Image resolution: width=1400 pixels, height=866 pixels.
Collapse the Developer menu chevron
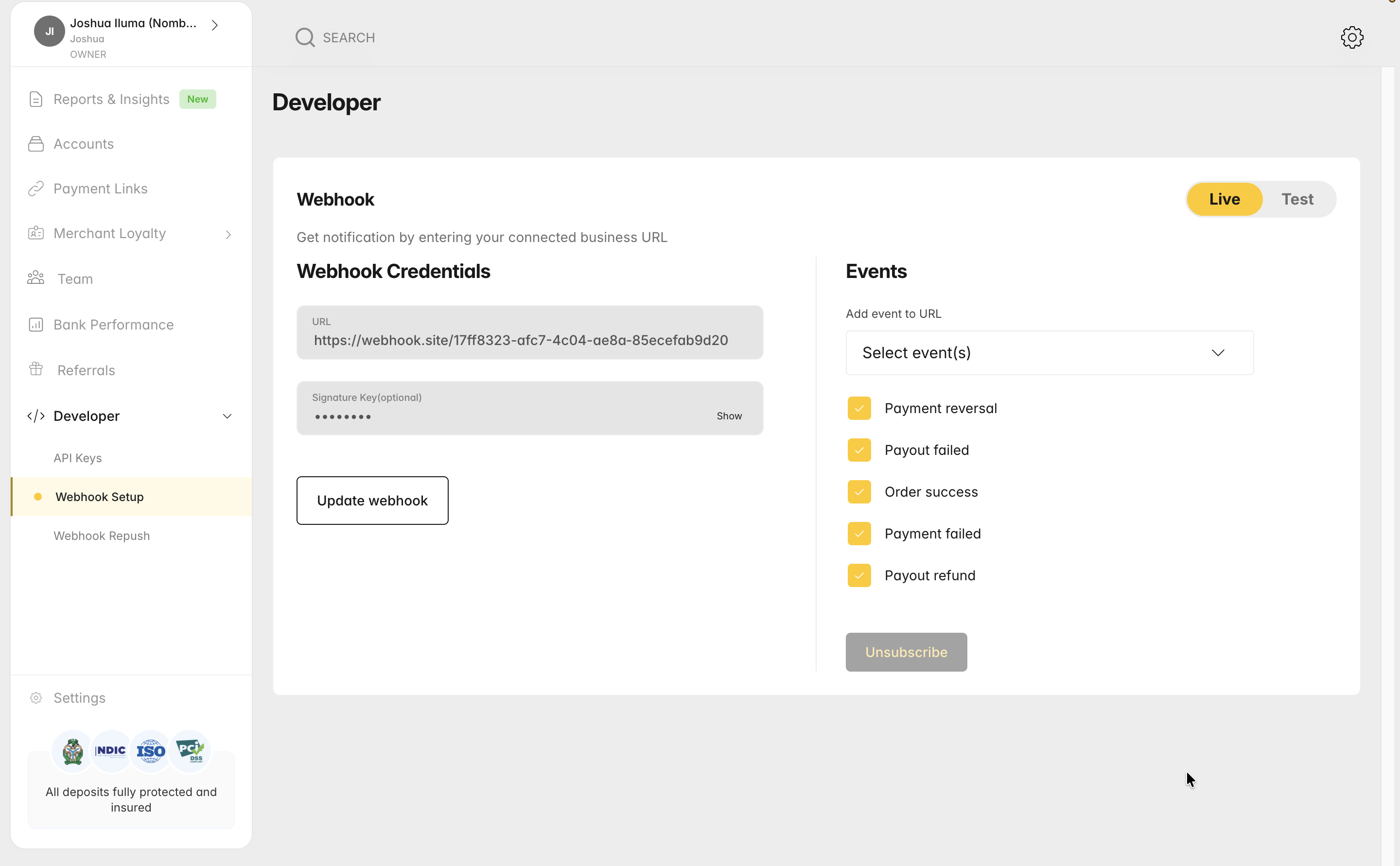227,416
